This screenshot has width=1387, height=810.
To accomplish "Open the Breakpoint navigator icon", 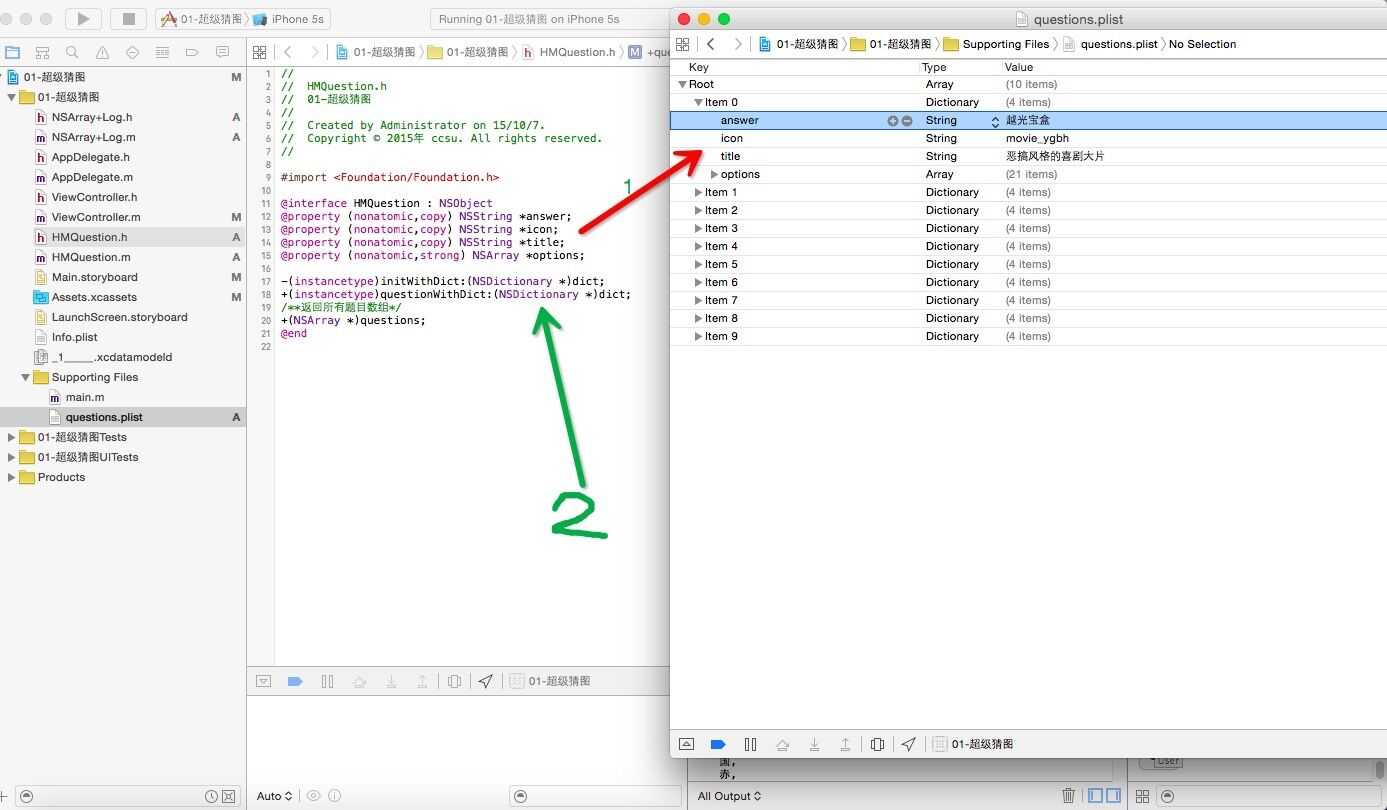I will coord(192,52).
